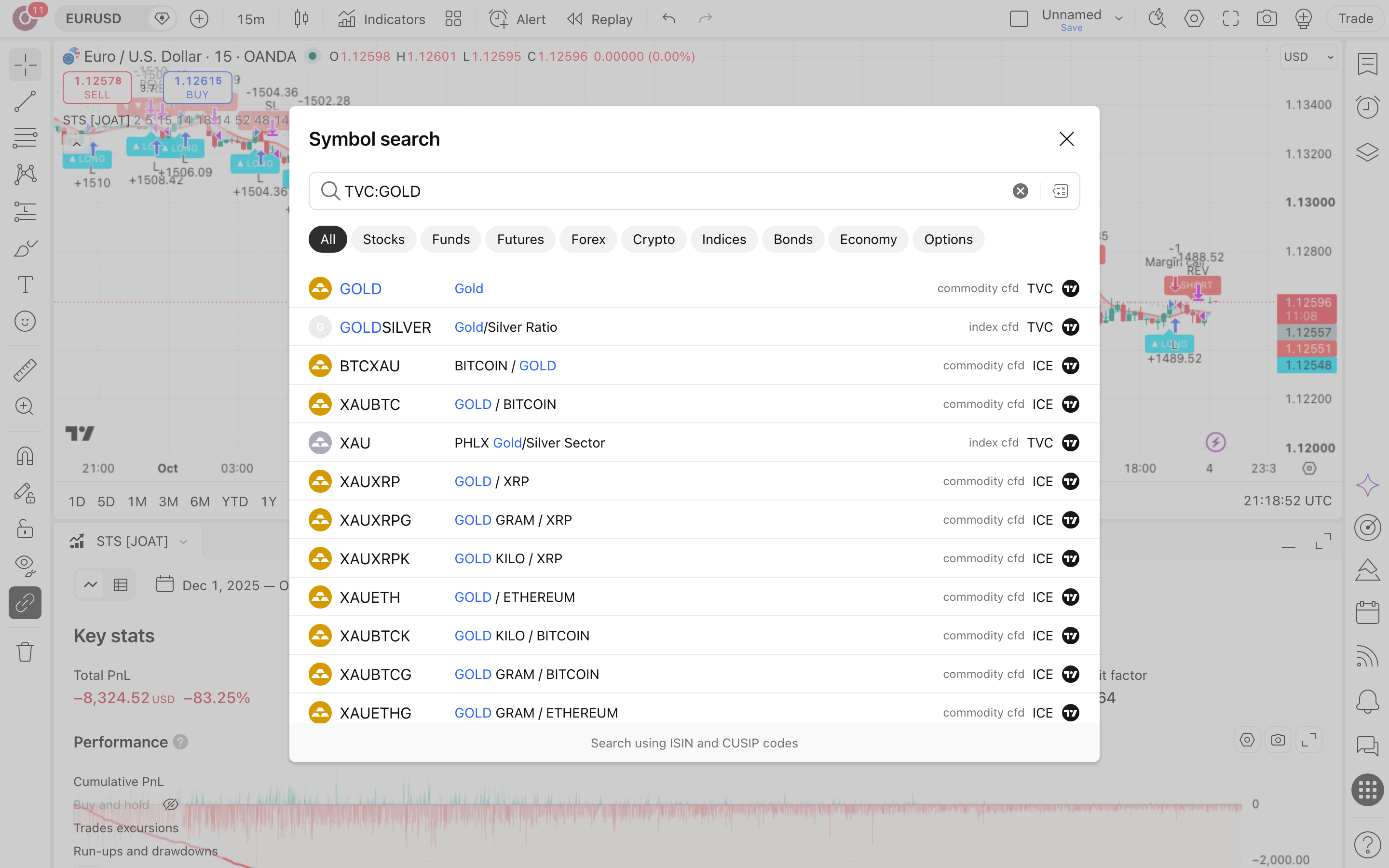Expand the Unnamed layout dropdown arrow
Image resolution: width=1389 pixels, height=868 pixels.
pos(1119,19)
